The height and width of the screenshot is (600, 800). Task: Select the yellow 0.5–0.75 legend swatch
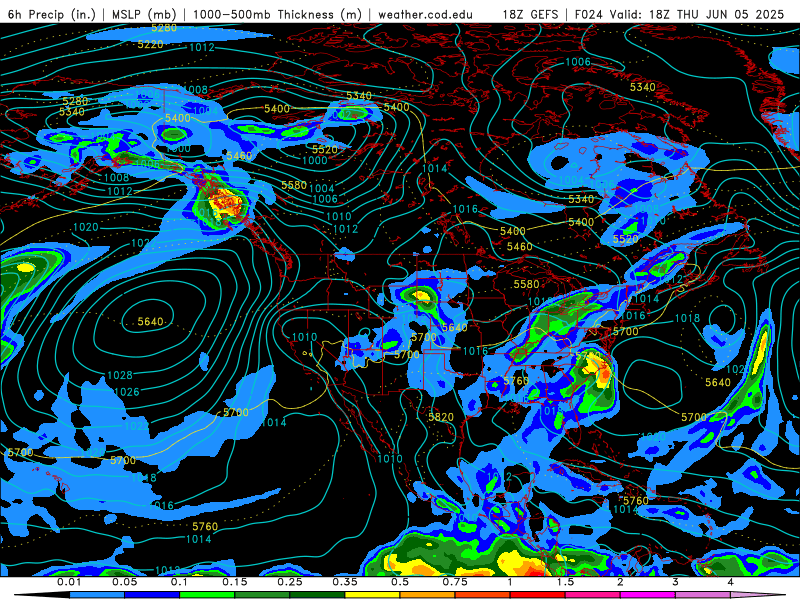[x=372, y=595]
